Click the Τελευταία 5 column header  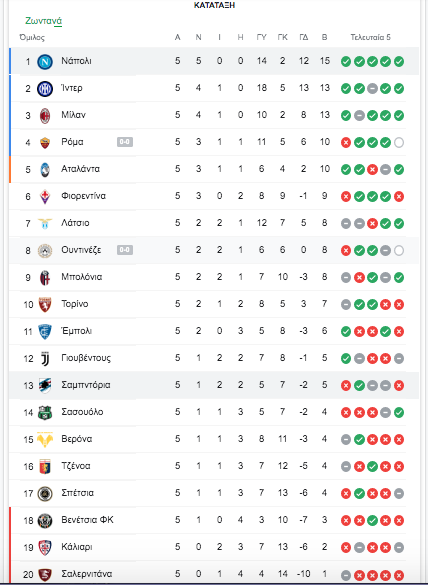click(370, 37)
